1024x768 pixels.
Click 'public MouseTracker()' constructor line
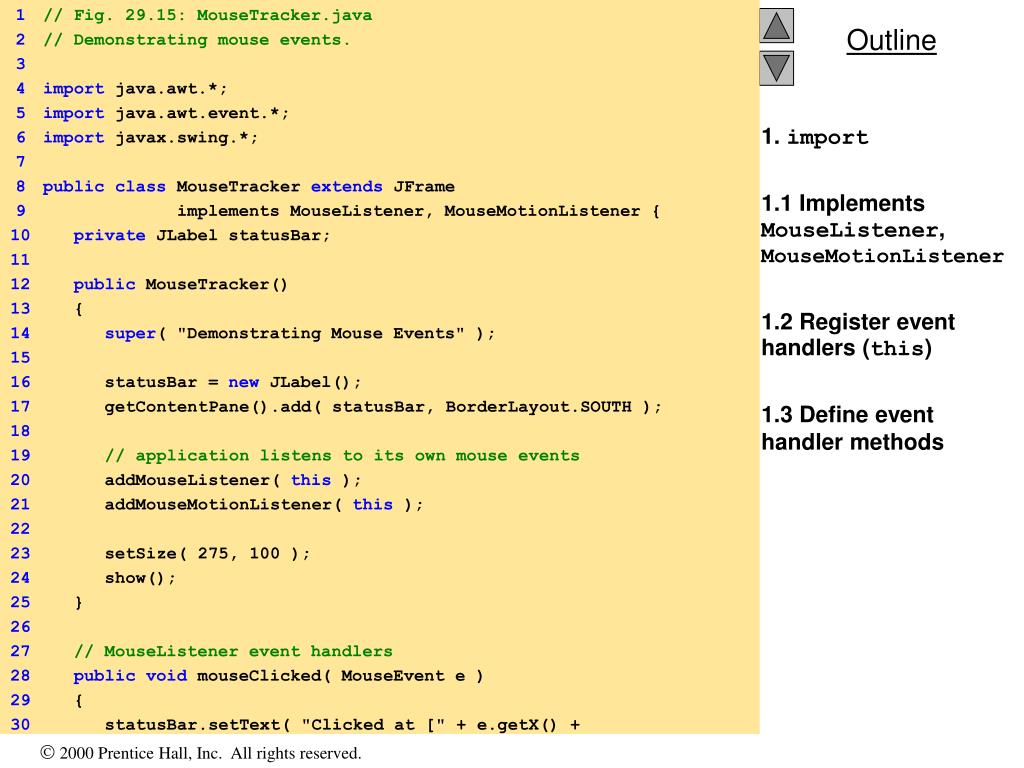(x=180, y=284)
